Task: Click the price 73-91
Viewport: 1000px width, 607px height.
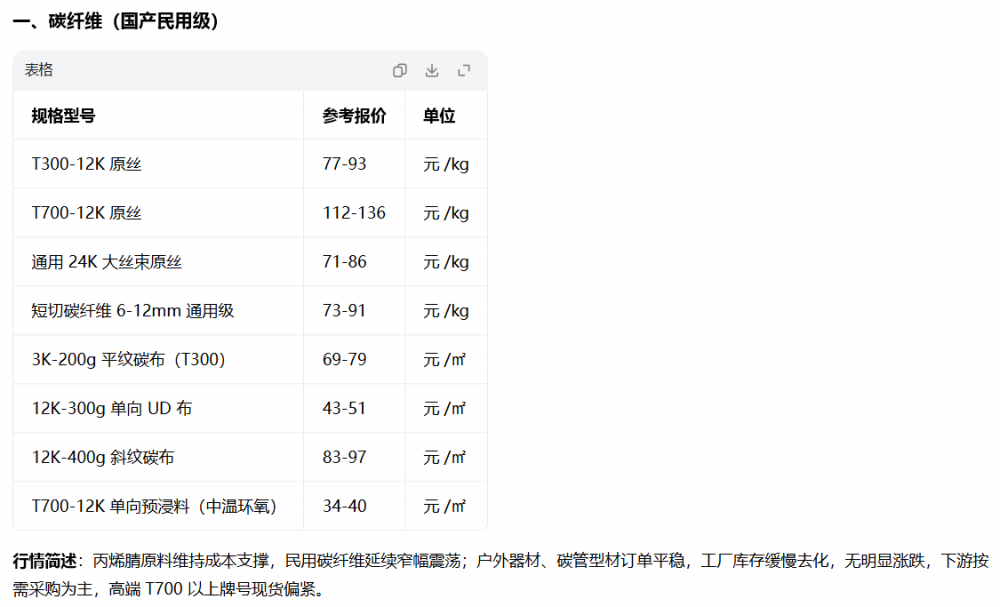Action: point(344,311)
